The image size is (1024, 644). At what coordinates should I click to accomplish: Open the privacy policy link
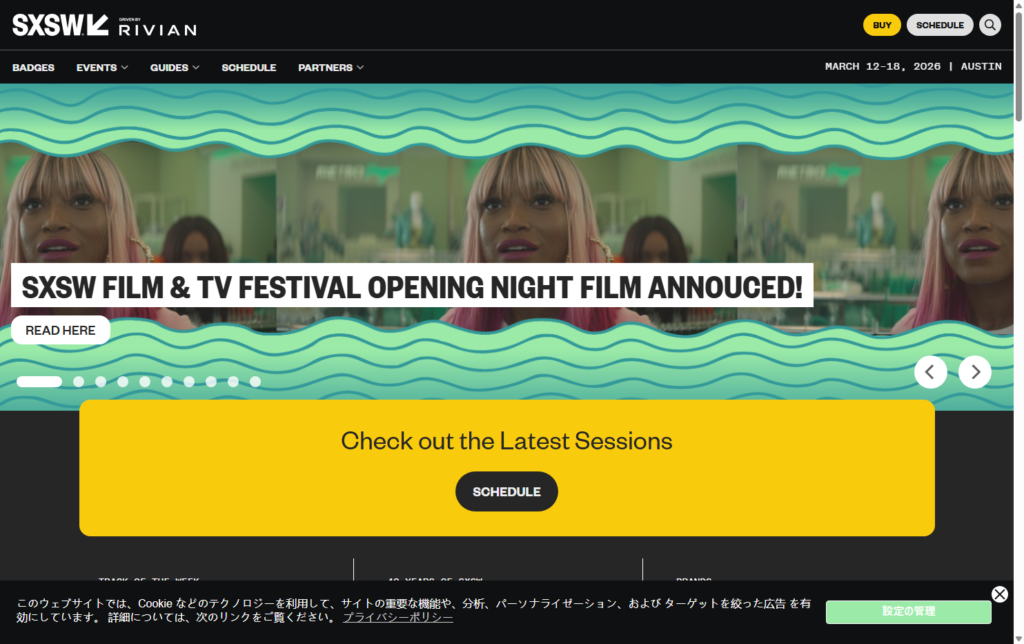398,617
